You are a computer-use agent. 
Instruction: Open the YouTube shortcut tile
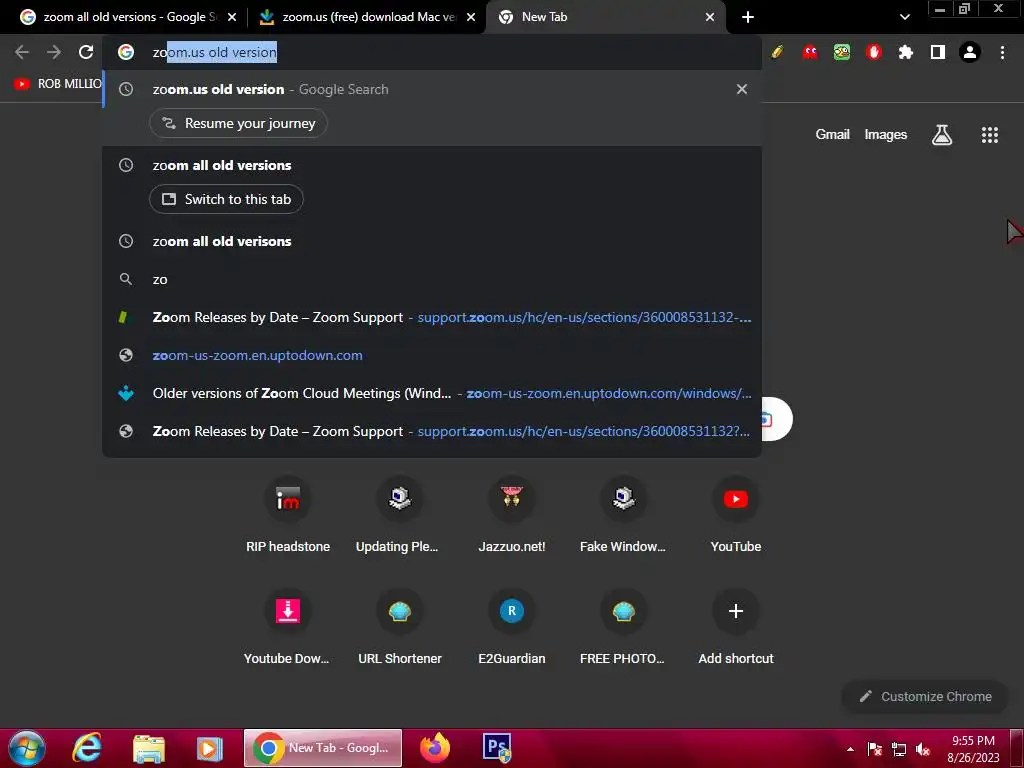point(736,516)
